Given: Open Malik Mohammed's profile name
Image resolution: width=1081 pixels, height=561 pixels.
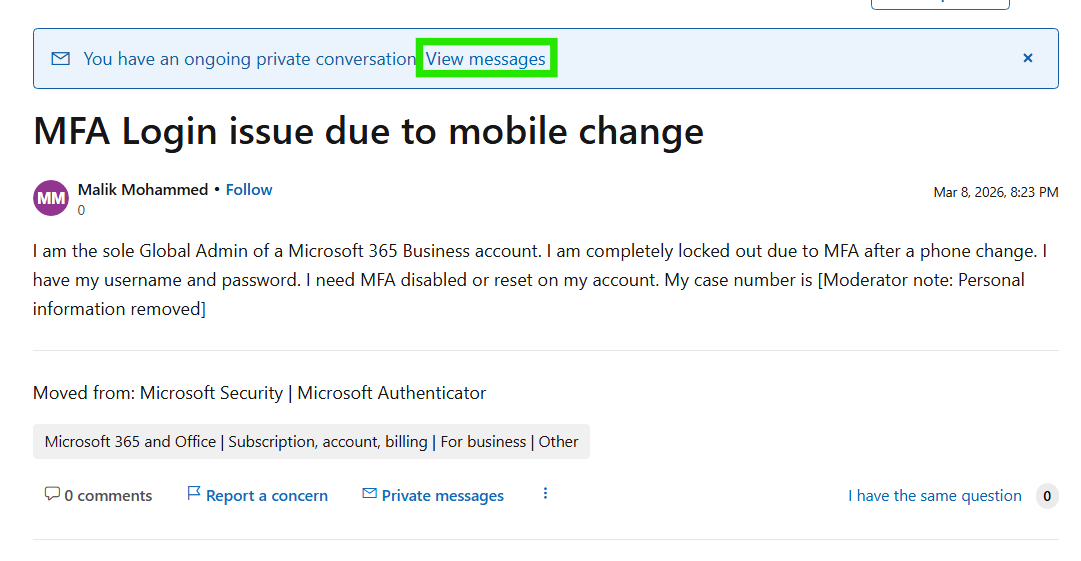Looking at the screenshot, I should tap(143, 189).
